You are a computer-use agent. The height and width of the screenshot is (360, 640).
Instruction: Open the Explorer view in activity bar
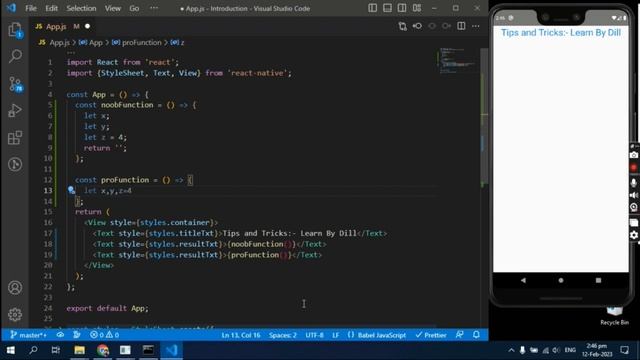click(x=15, y=30)
